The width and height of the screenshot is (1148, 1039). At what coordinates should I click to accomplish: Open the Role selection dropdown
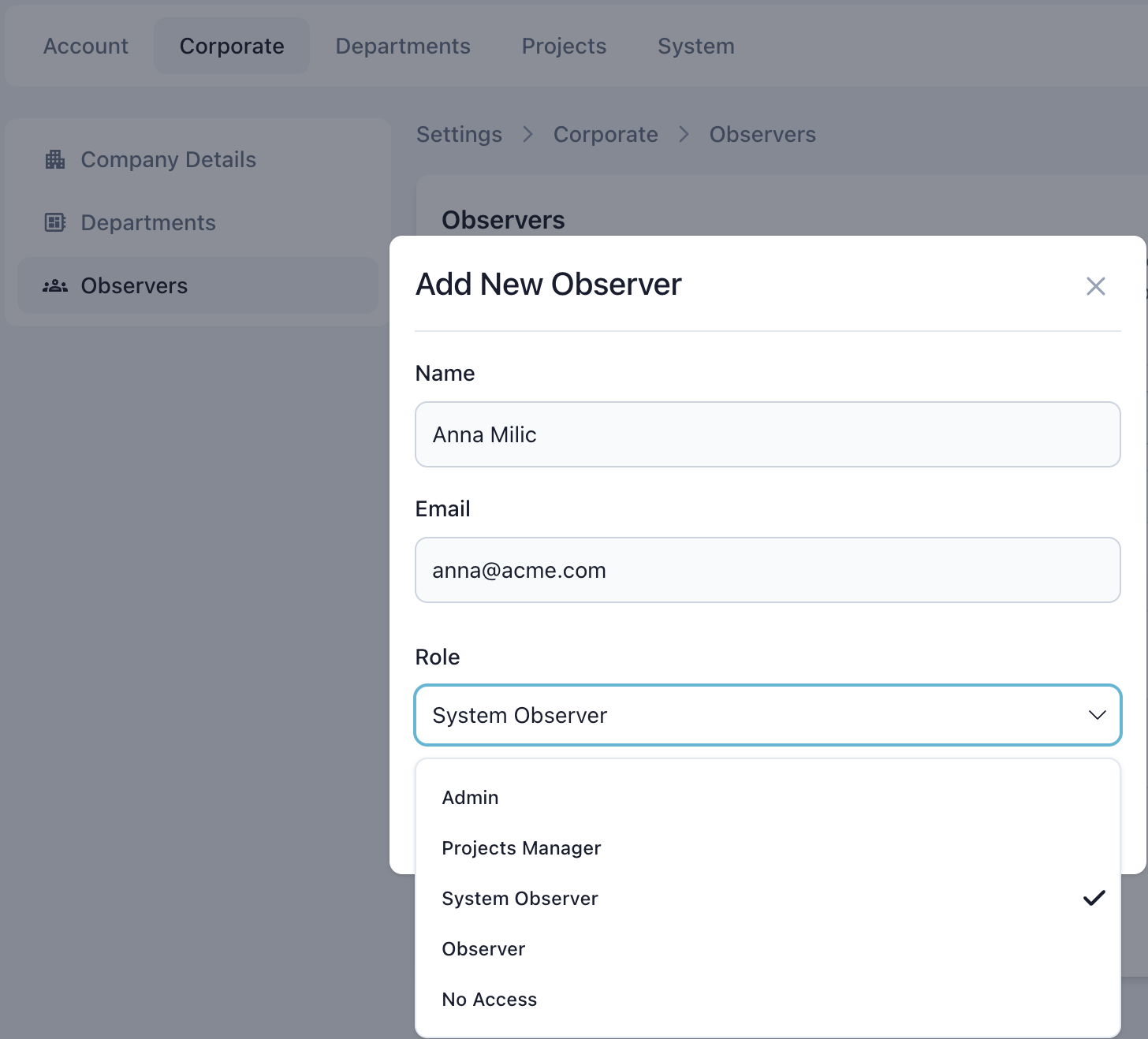[768, 715]
